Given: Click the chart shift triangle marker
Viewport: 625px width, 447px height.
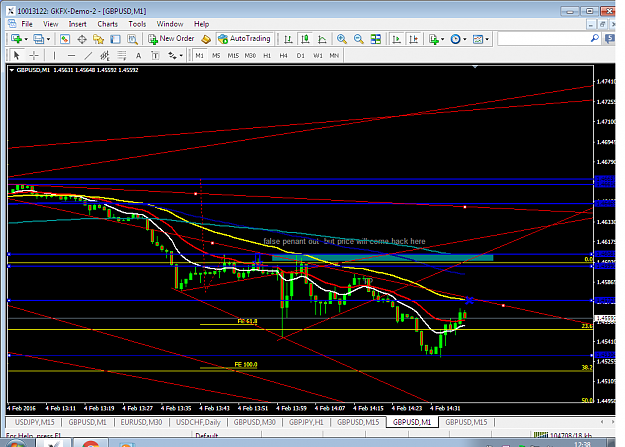Looking at the screenshot, I should (475, 67).
